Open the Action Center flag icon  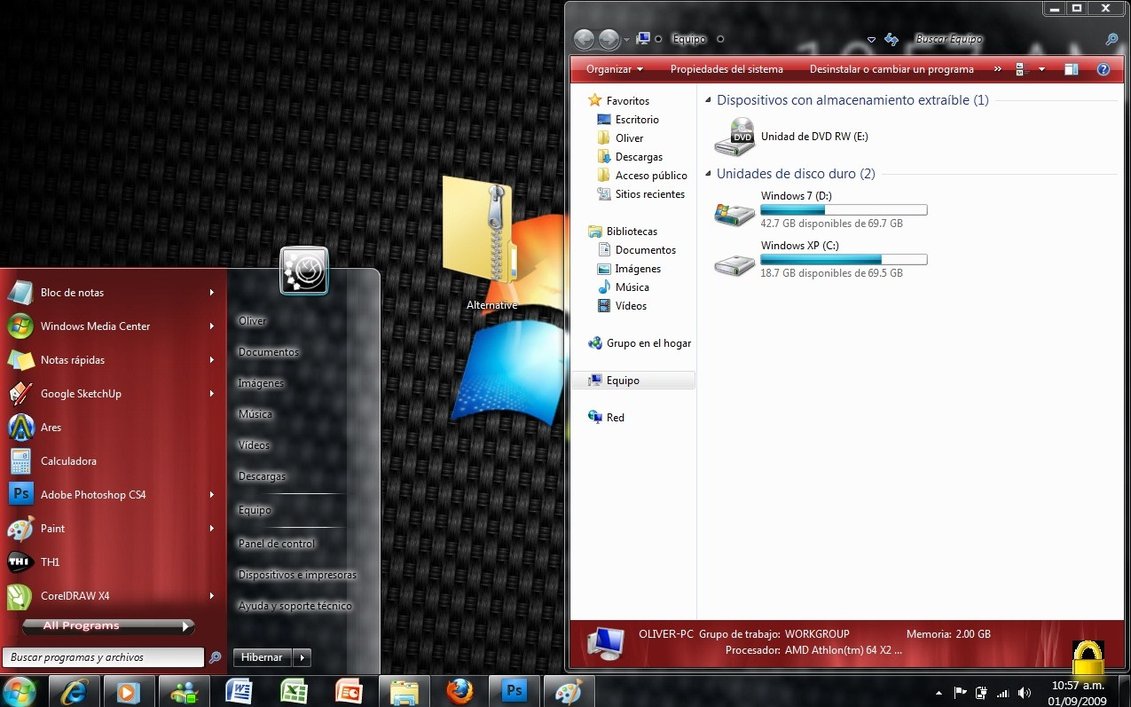coord(960,693)
